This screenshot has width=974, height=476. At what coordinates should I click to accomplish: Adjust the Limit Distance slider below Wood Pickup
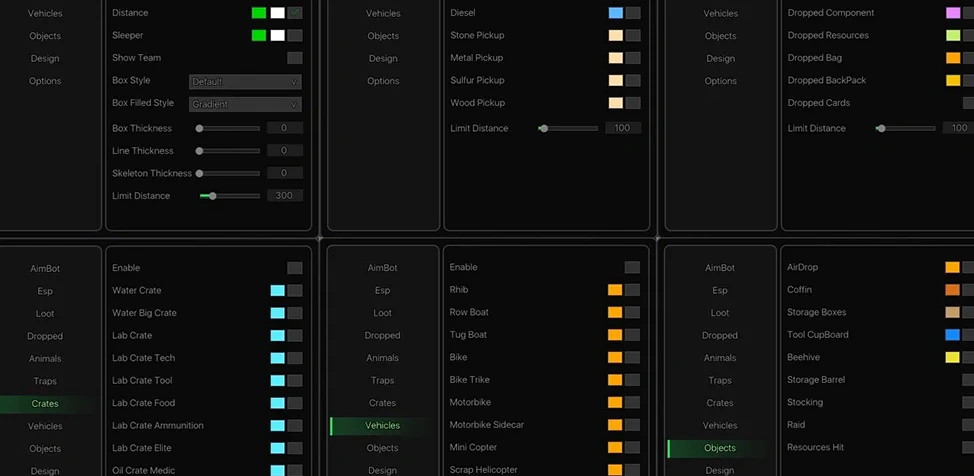(x=568, y=129)
